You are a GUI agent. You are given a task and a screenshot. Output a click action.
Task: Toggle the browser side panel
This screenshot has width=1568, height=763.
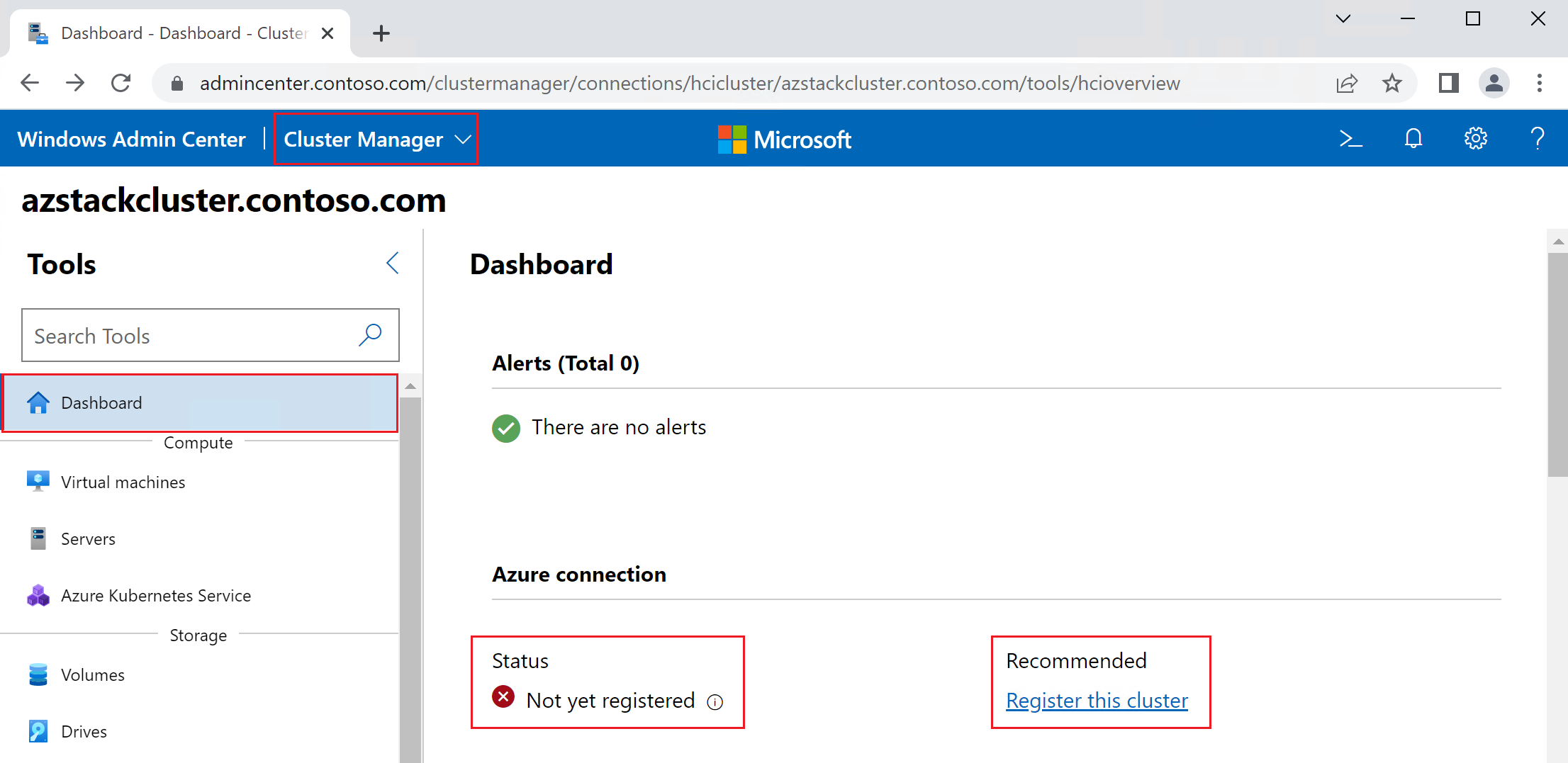coord(1449,83)
